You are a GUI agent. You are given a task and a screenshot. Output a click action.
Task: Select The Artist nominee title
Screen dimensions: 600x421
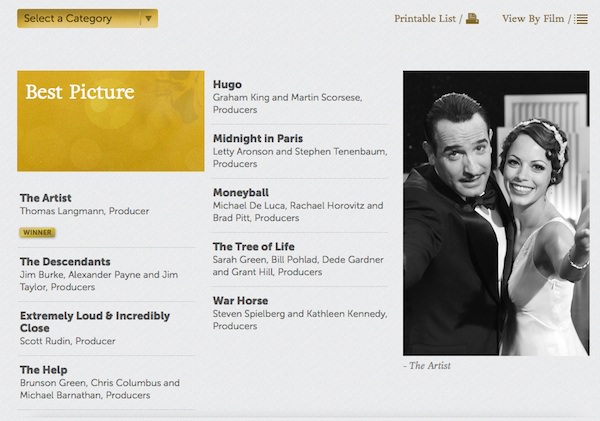[x=46, y=198]
